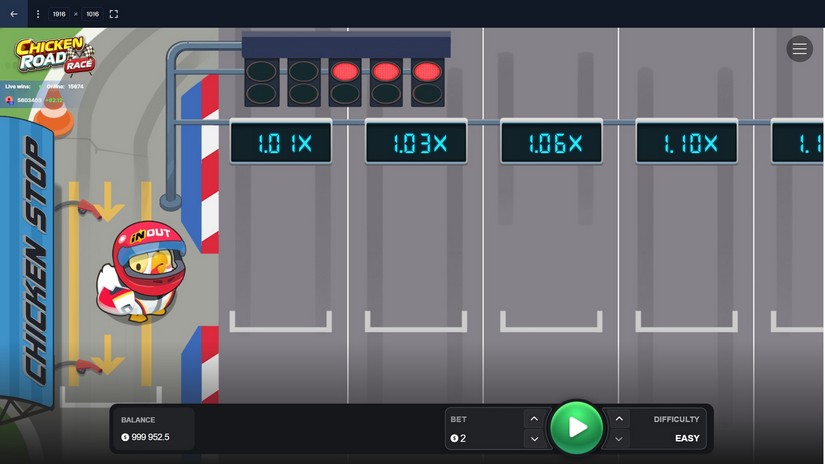This screenshot has width=825, height=464.
Task: Click the leftmost red starting light
Action: [x=345, y=72]
